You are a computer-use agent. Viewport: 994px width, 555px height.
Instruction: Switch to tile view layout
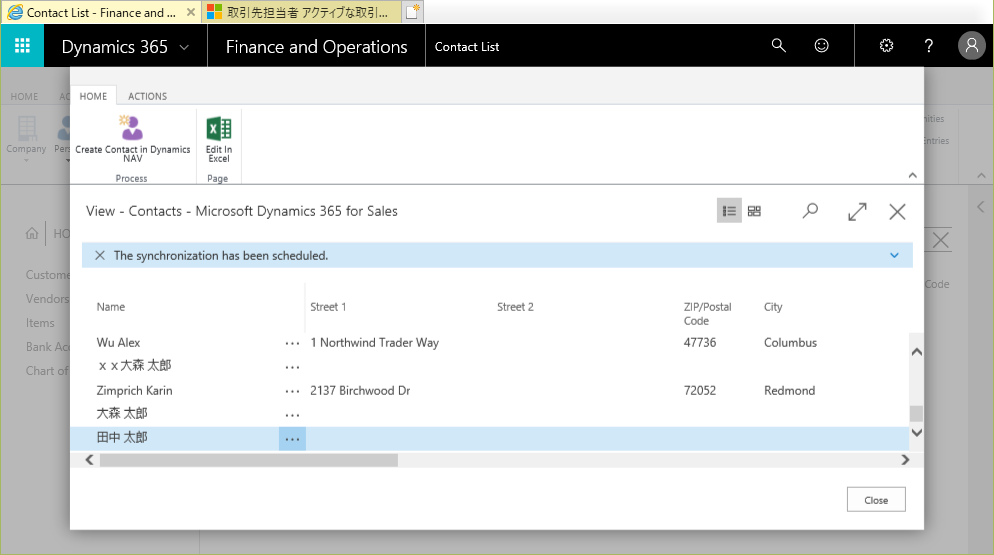(x=754, y=211)
